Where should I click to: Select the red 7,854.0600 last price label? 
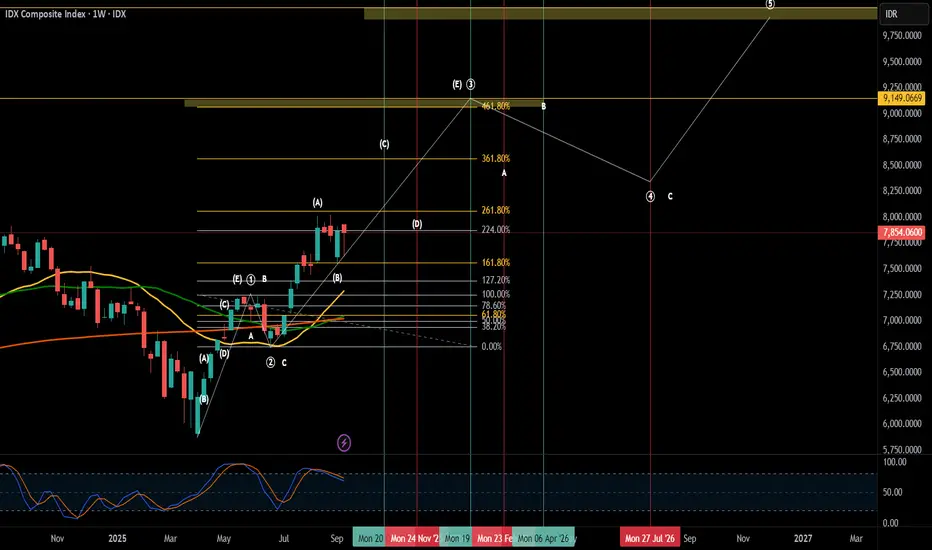pos(902,232)
